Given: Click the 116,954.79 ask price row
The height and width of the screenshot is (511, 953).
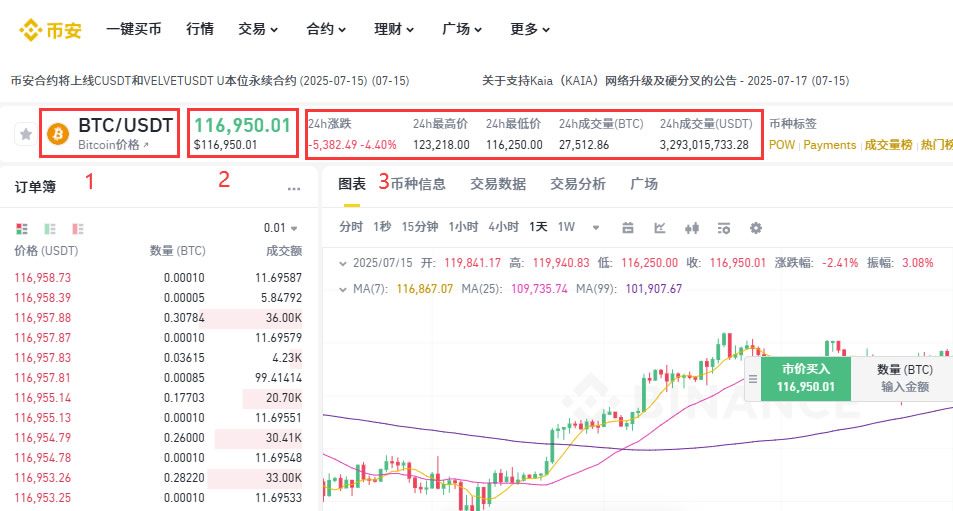Looking at the screenshot, I should click(x=158, y=438).
